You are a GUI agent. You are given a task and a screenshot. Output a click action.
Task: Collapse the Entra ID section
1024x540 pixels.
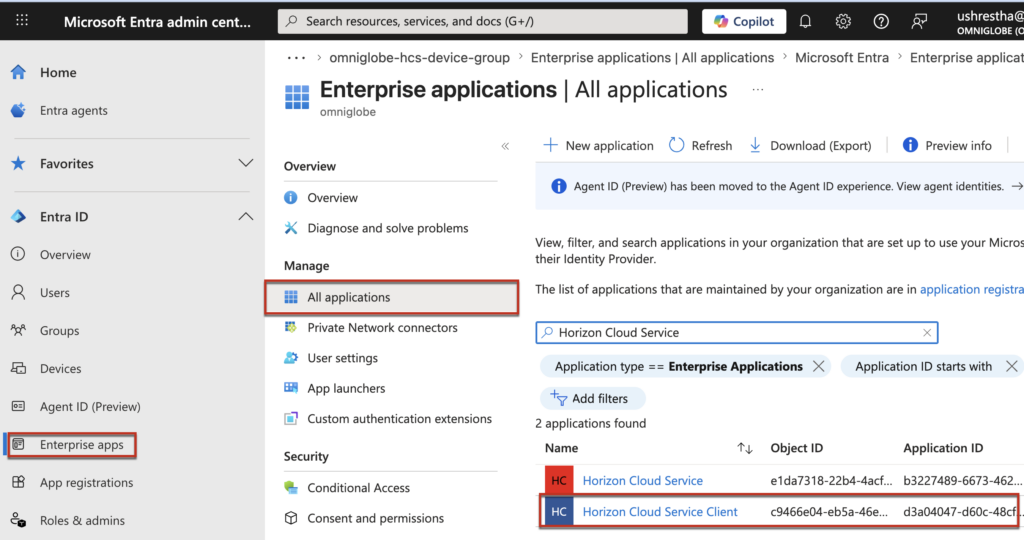(245, 217)
